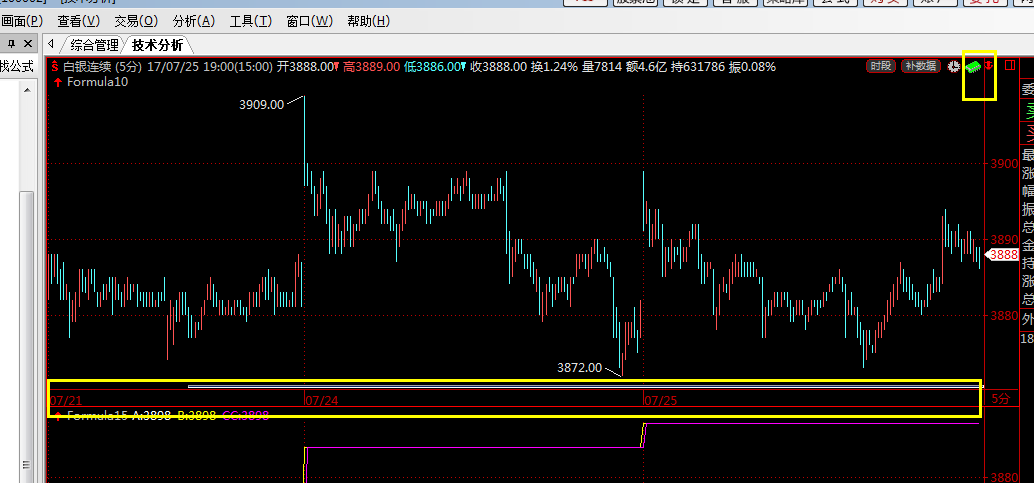Click the 17/07/25 19:00(15:00) timestamp
1034x483 pixels.
[210, 67]
